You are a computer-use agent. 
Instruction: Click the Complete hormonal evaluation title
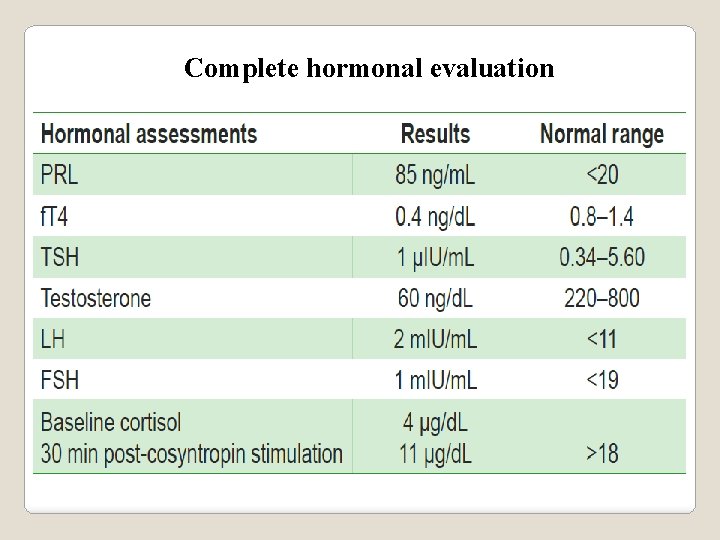[x=369, y=69]
